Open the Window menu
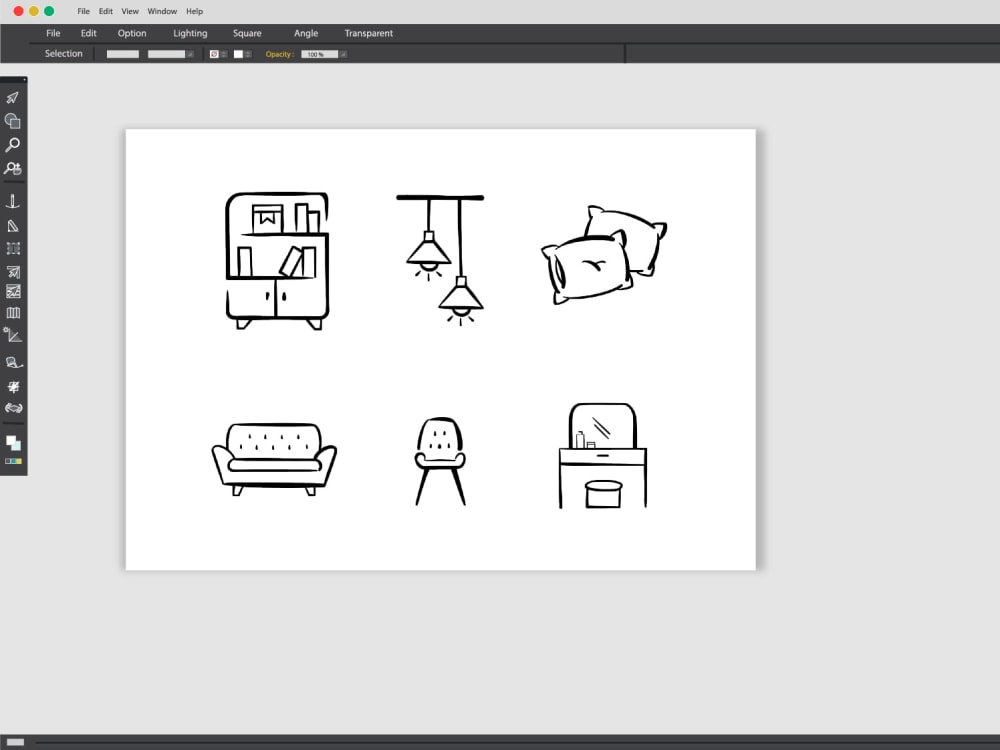The height and width of the screenshot is (750, 1000). pos(162,11)
